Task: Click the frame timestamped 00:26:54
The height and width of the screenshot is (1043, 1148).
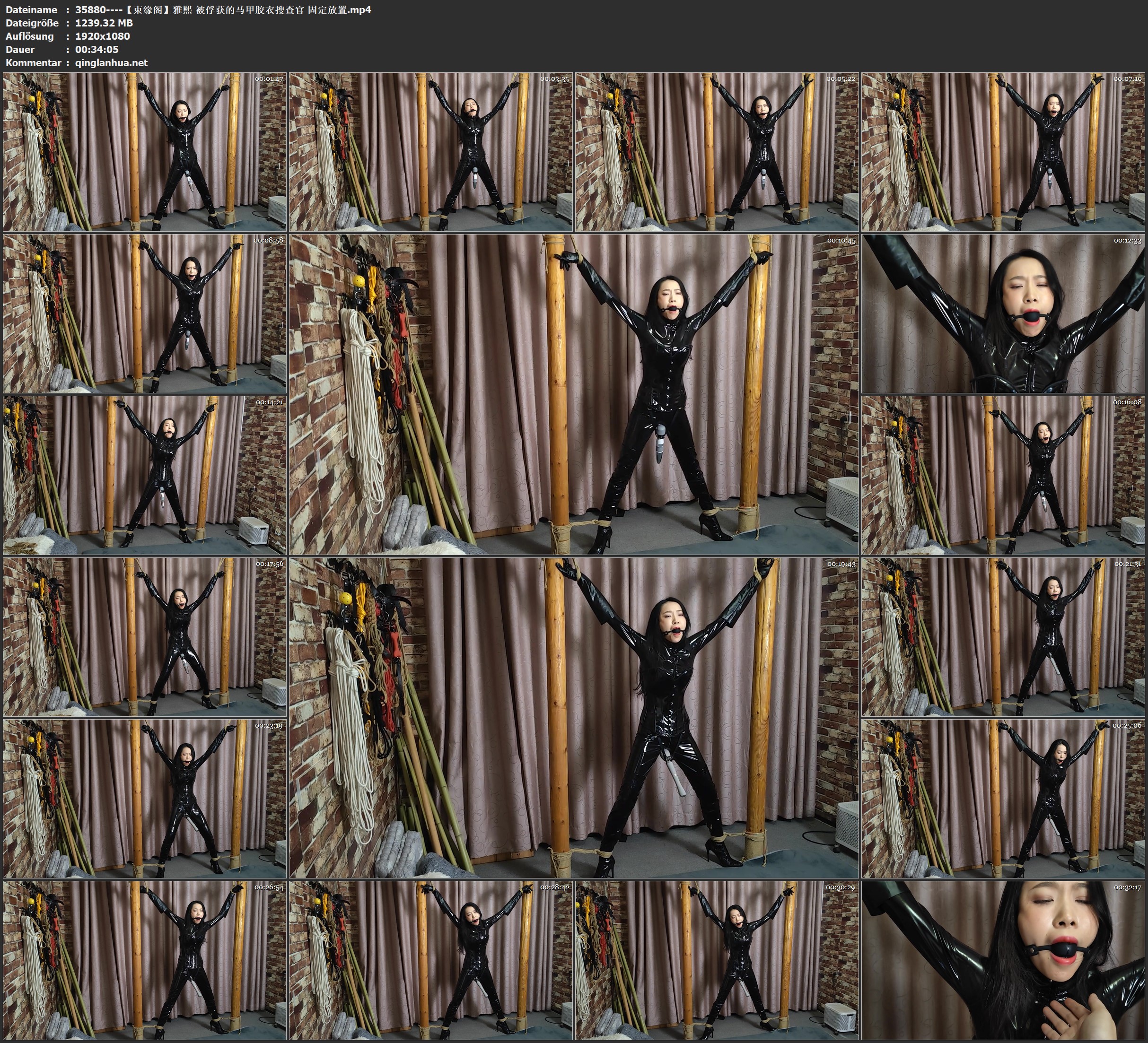Action: (x=145, y=960)
